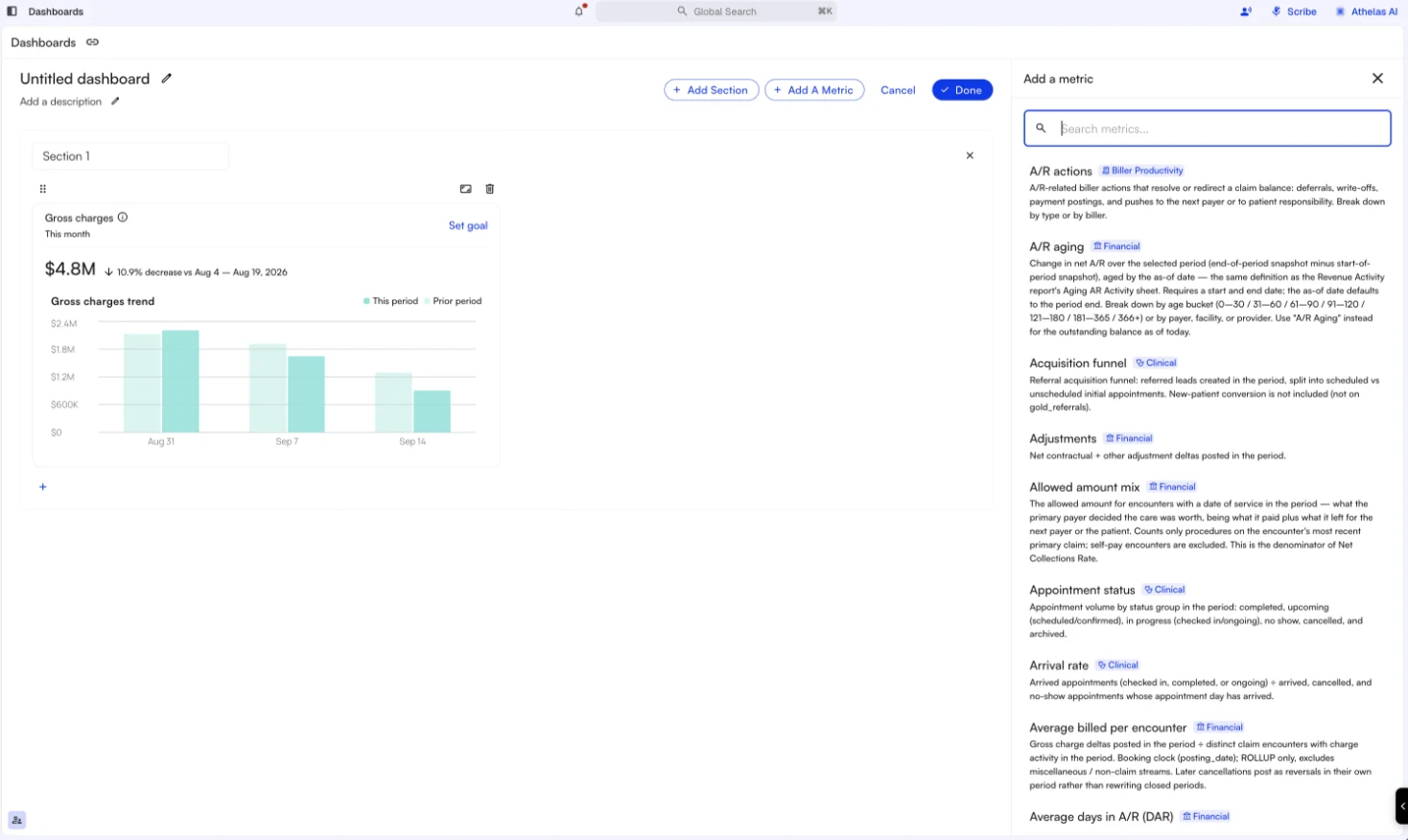Click the Financial tag beside Adjustments
Image resolution: width=1408 pixels, height=840 pixels.
pyautogui.click(x=1129, y=438)
